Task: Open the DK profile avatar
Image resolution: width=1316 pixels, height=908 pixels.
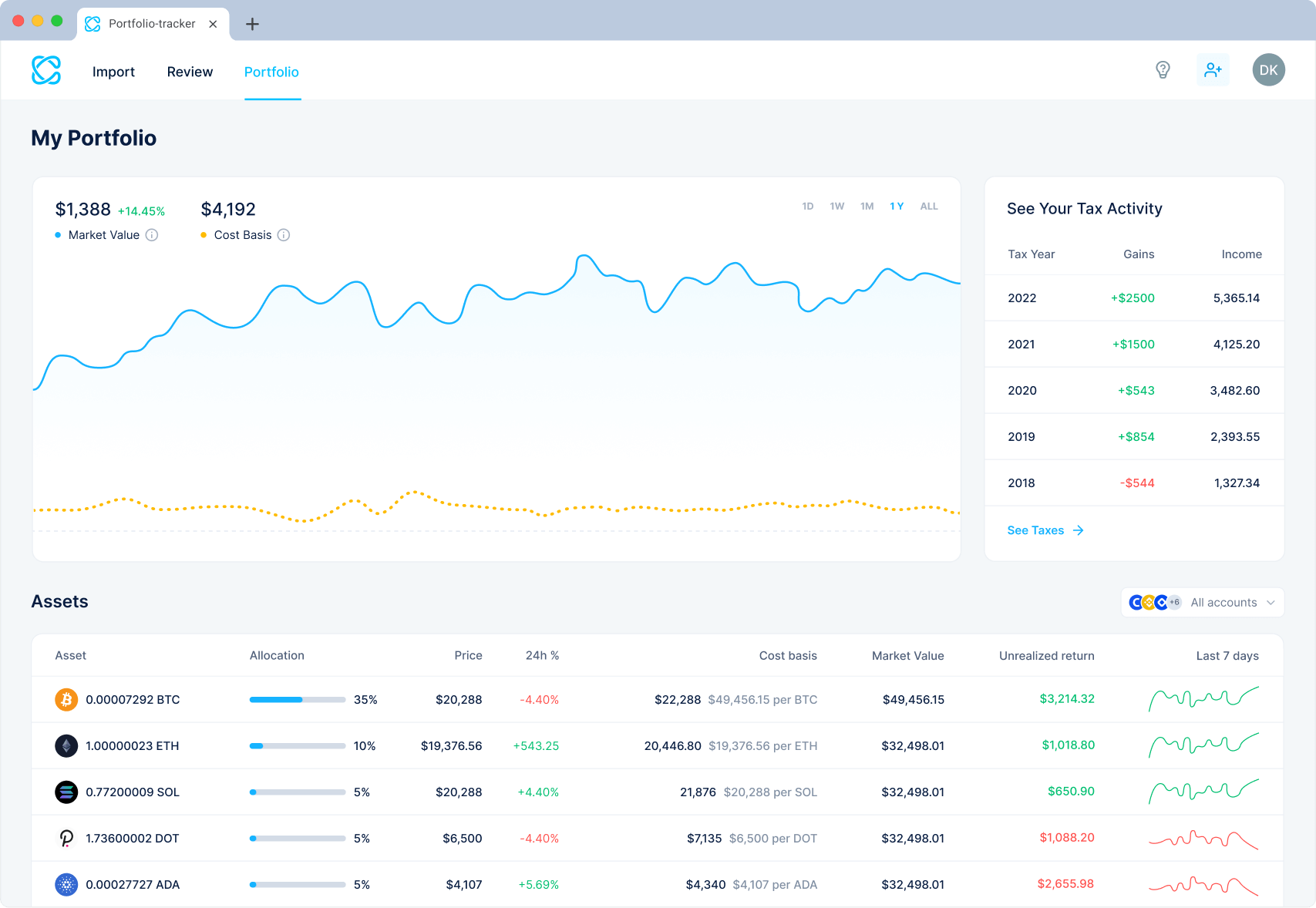Action: pyautogui.click(x=1268, y=69)
